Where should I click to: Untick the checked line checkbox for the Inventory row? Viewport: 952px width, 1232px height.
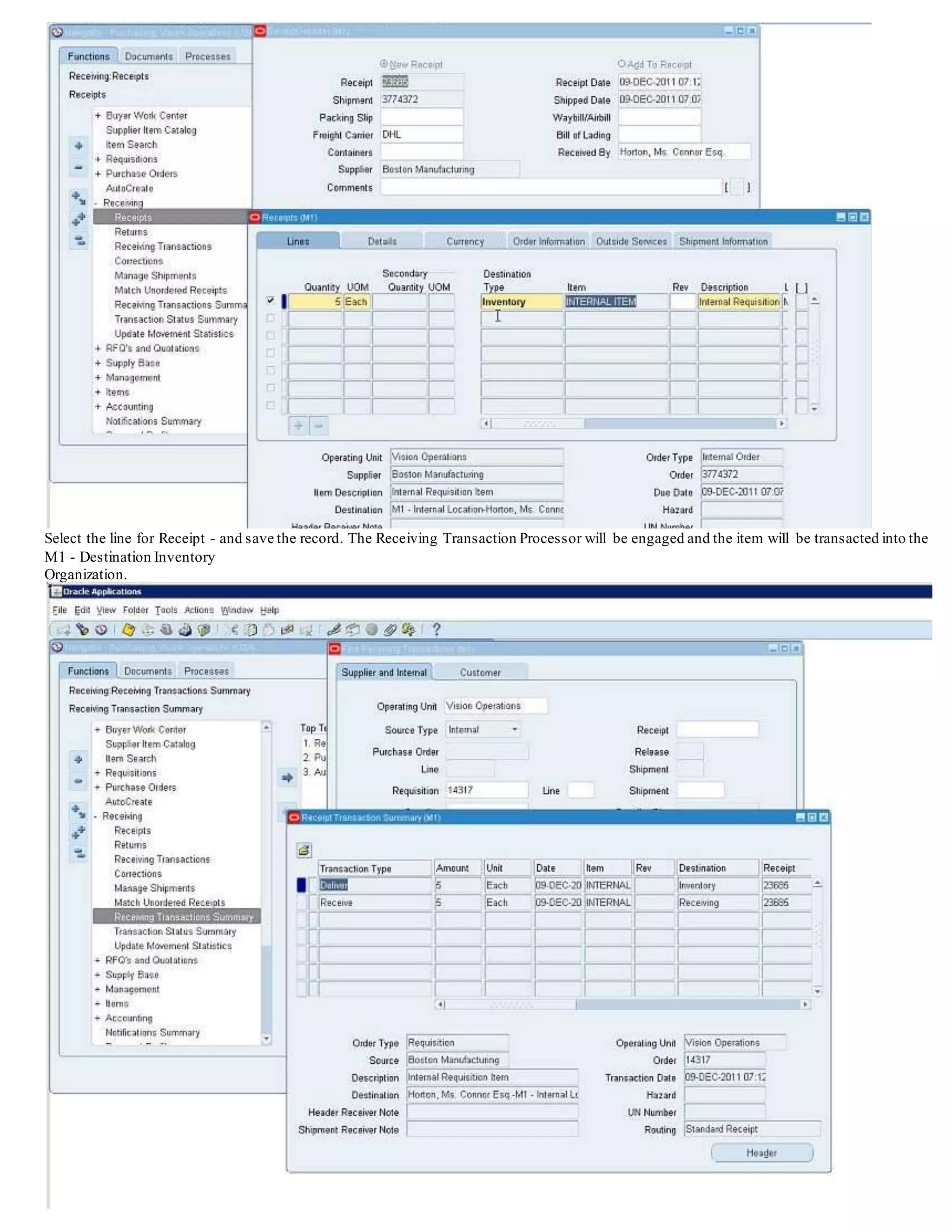[x=271, y=301]
